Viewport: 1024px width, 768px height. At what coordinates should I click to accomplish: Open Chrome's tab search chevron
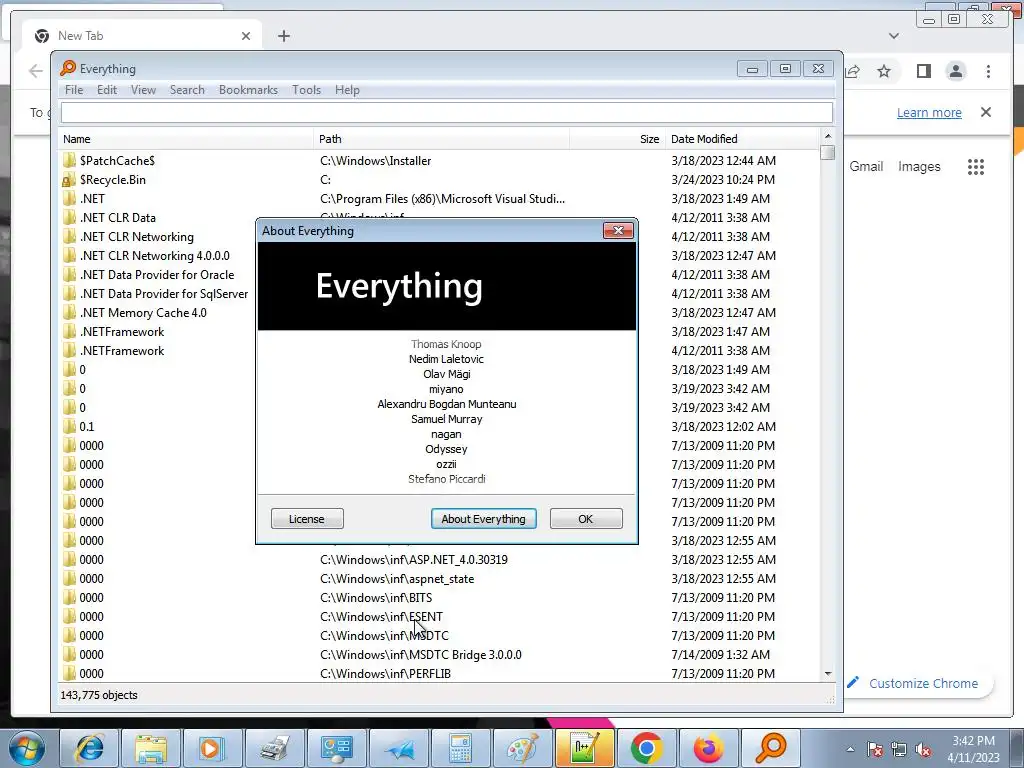893,36
